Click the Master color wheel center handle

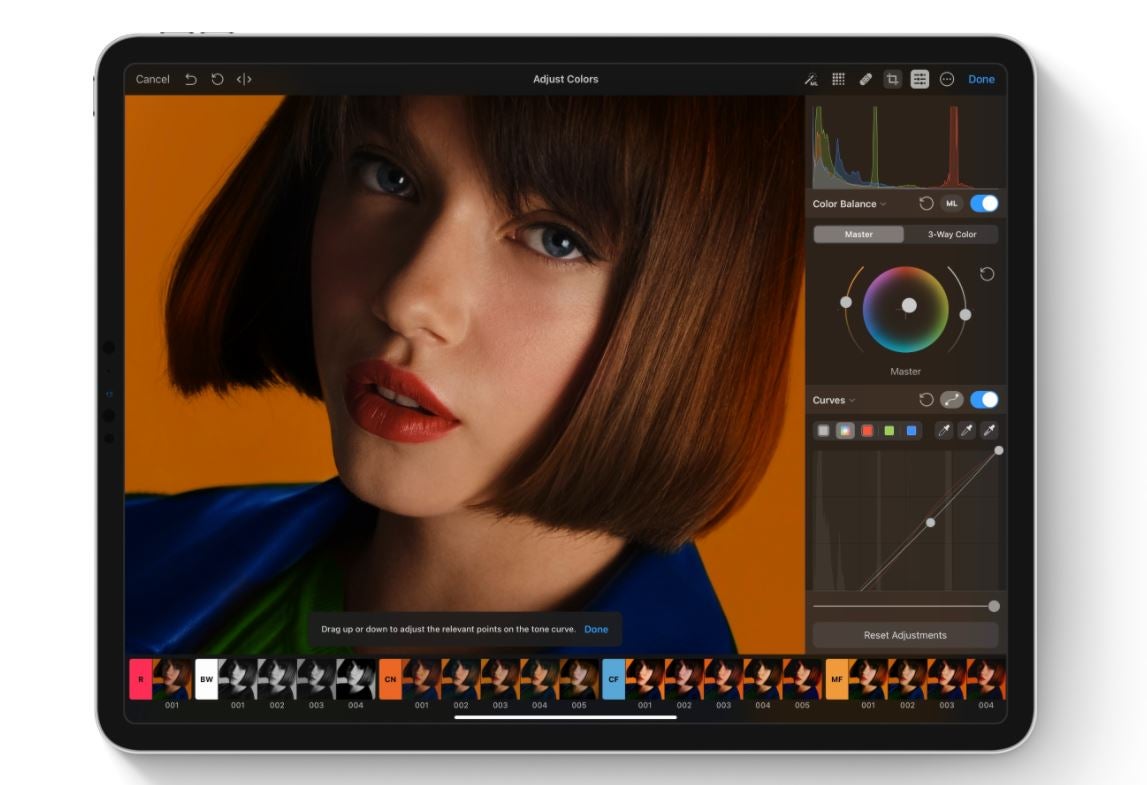tap(909, 305)
